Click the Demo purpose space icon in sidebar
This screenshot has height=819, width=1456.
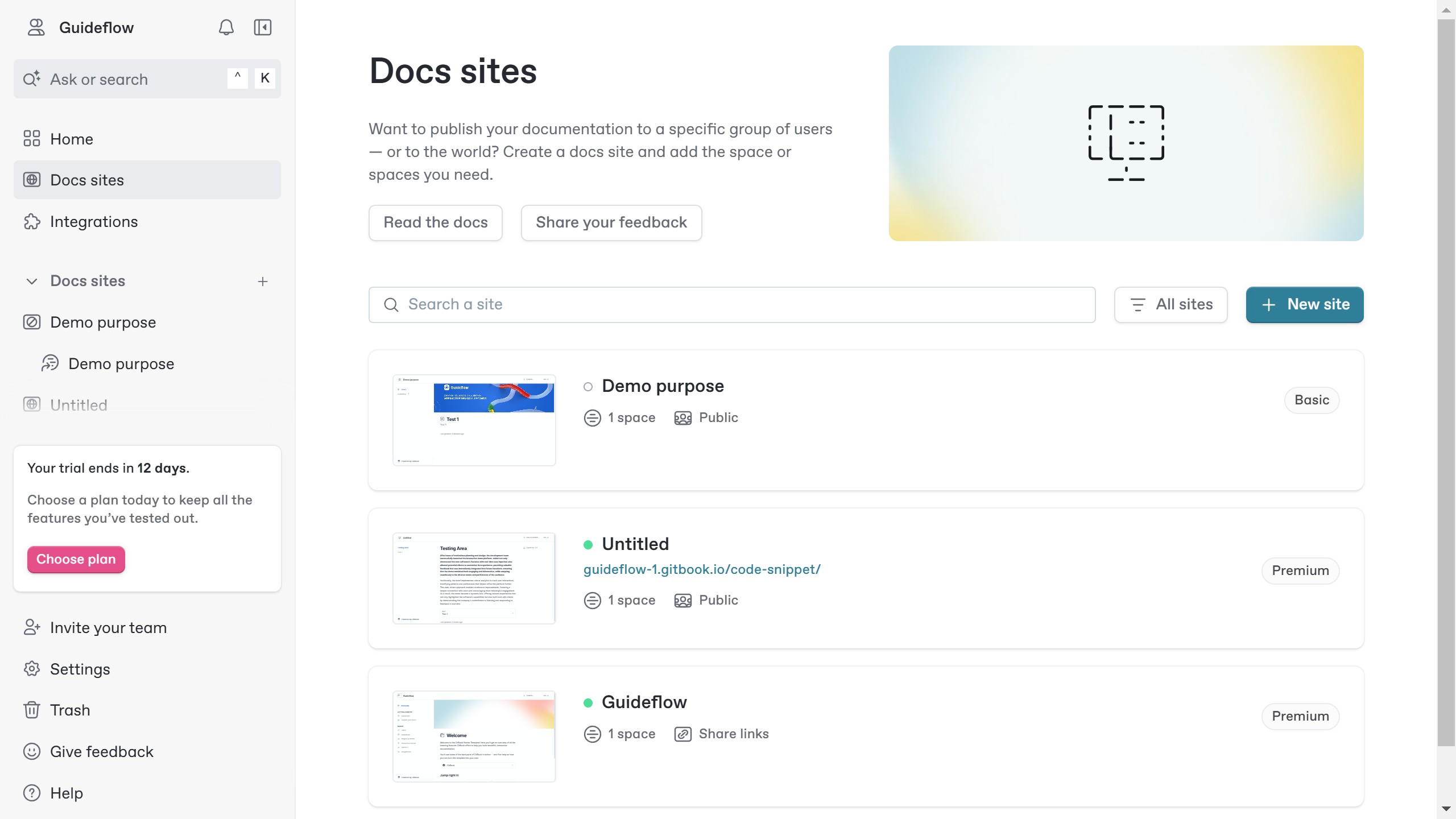point(50,363)
